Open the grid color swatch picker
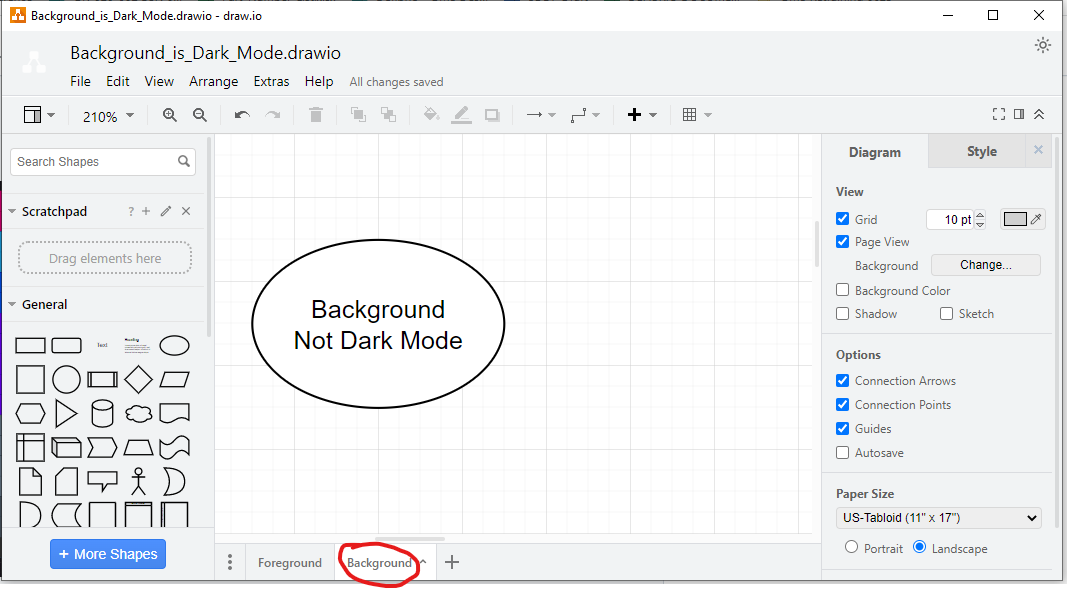 coord(1015,218)
